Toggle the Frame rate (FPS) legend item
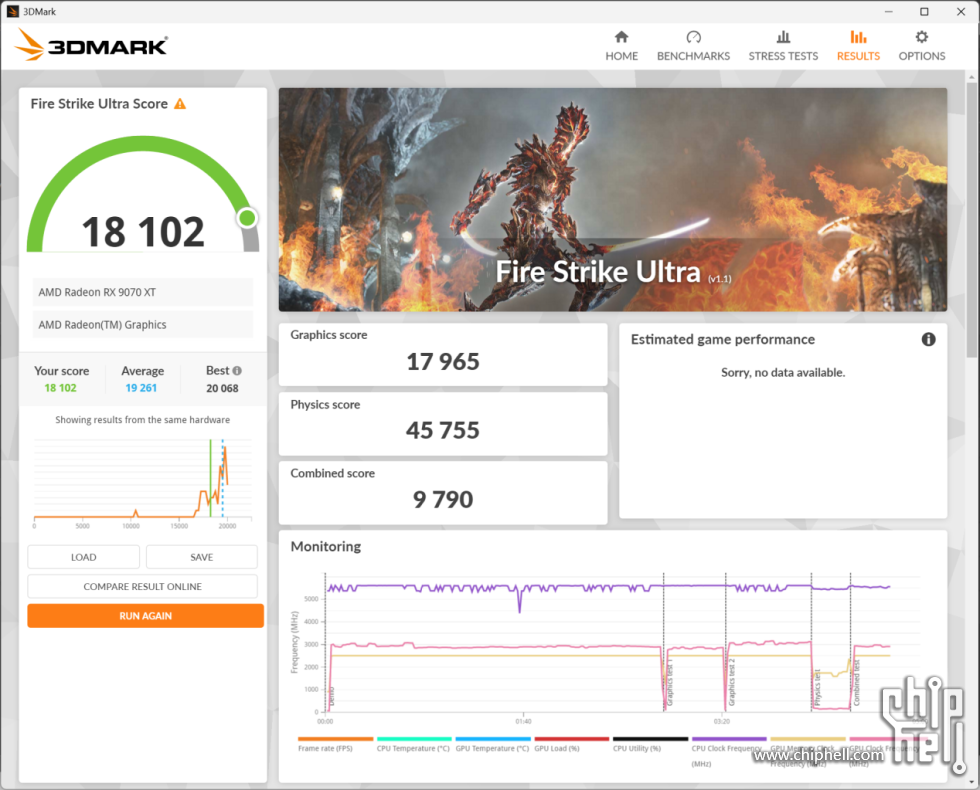The width and height of the screenshot is (980, 790). pyautogui.click(x=335, y=744)
